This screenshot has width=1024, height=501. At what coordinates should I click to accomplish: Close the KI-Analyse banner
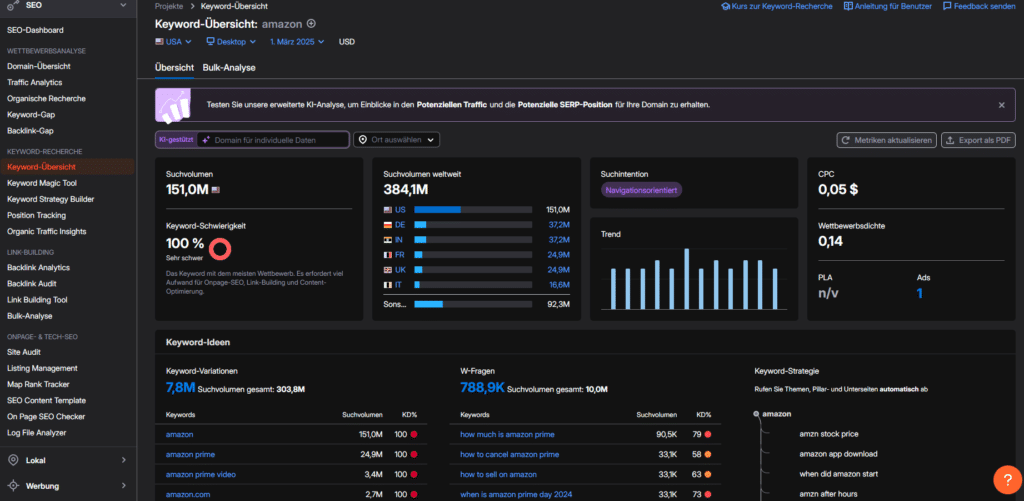(1001, 105)
